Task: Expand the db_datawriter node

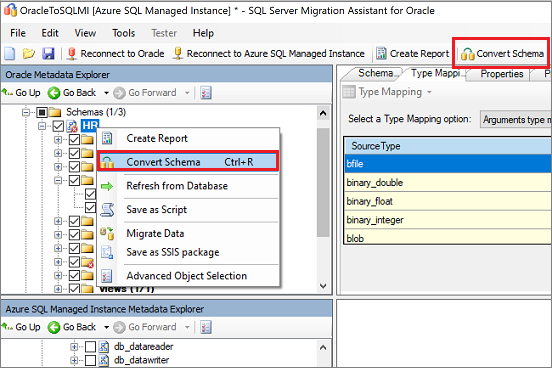Action: (x=74, y=360)
